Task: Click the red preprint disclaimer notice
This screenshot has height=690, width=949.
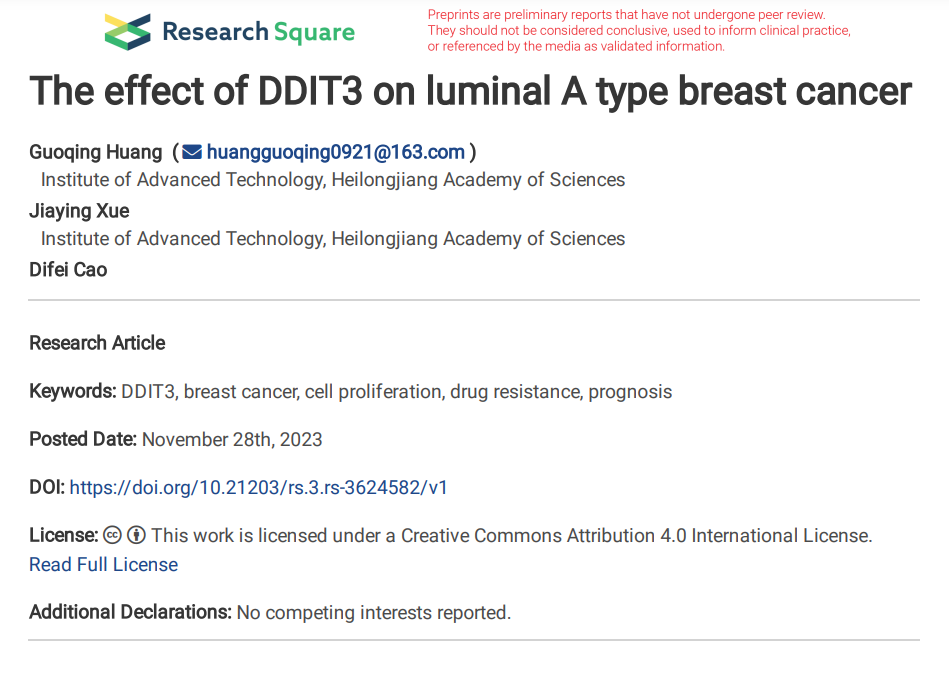Action: (639, 30)
